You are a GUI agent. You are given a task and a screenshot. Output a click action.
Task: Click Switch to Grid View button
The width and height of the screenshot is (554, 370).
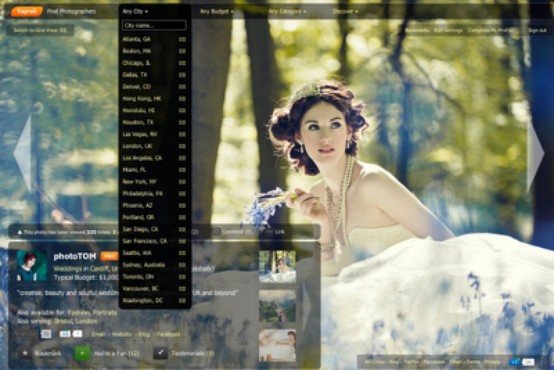pos(40,30)
